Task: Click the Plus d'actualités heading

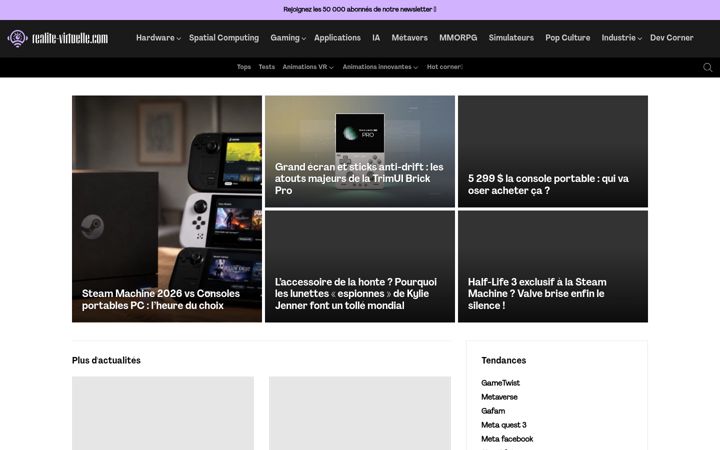Action: pos(106,360)
